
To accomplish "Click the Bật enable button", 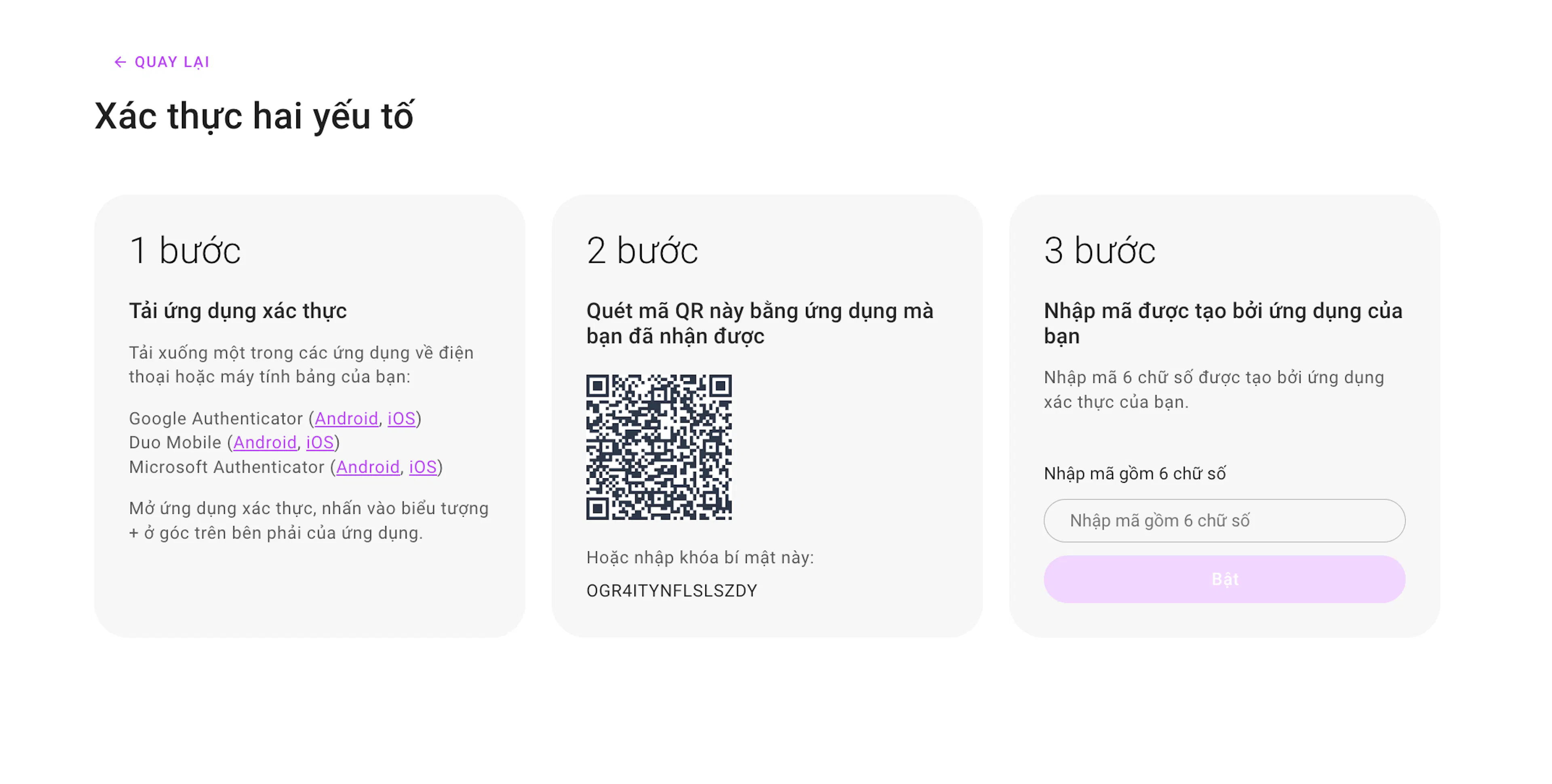I will tap(1224, 579).
